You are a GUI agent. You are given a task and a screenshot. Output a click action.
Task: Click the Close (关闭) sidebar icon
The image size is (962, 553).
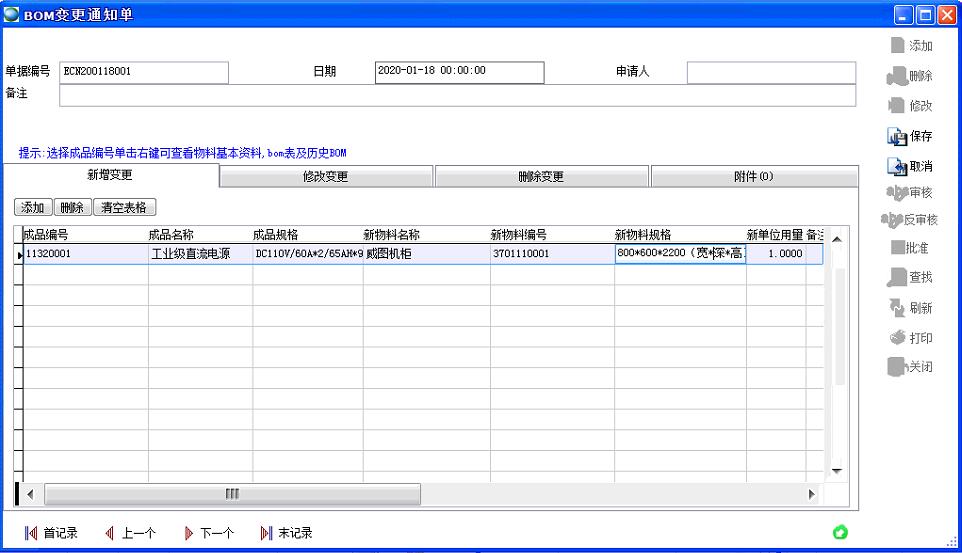pos(897,367)
